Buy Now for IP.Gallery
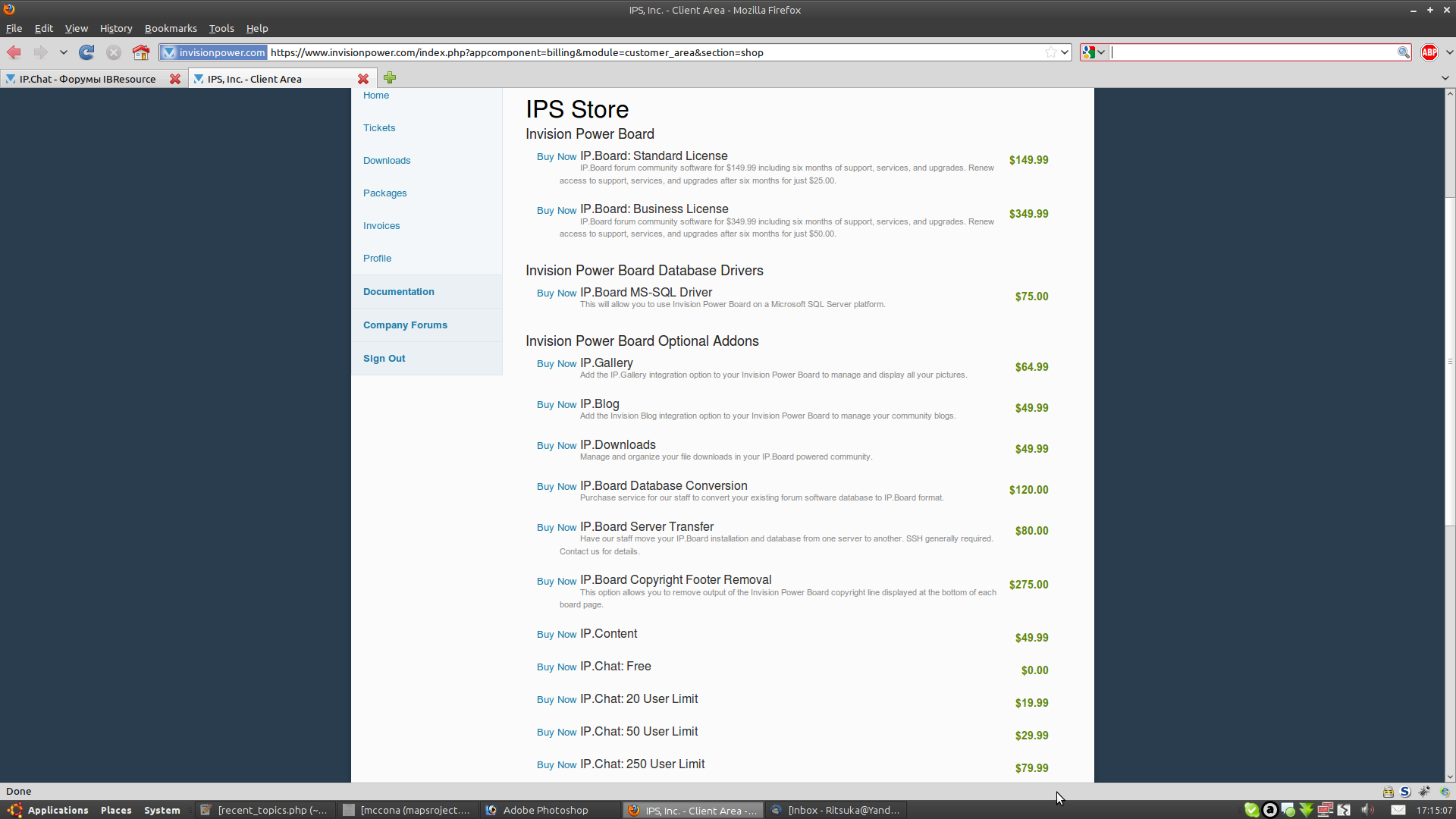Viewport: 1456px width, 819px height. (557, 364)
